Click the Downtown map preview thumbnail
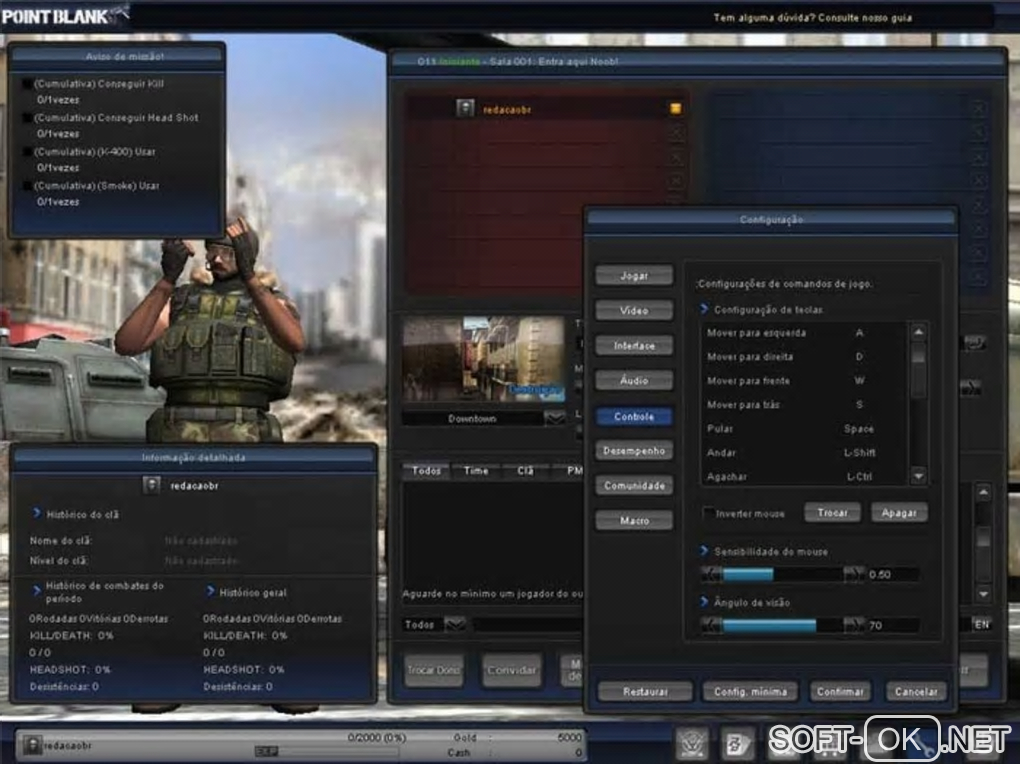 coord(483,359)
